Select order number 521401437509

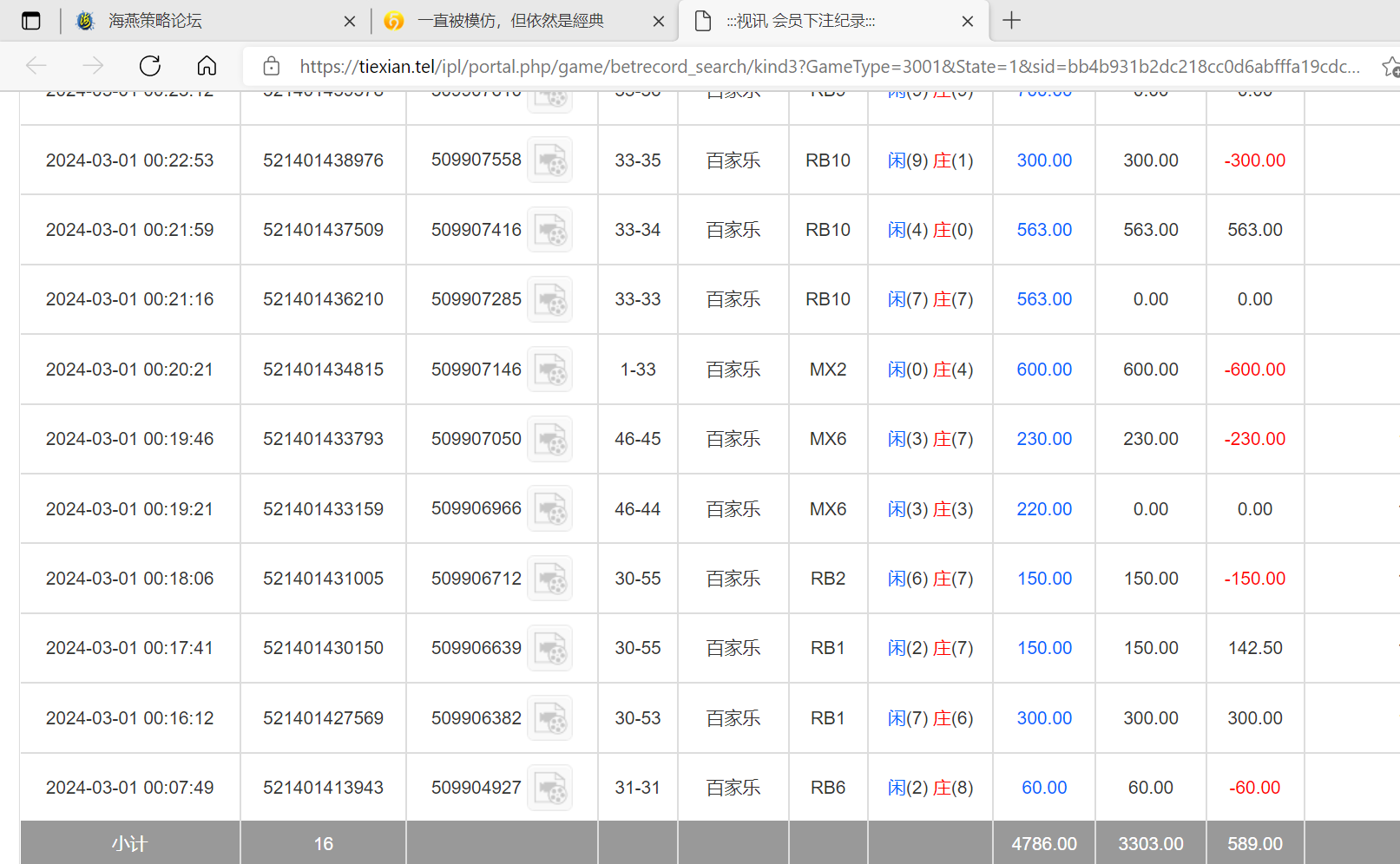[323, 230]
